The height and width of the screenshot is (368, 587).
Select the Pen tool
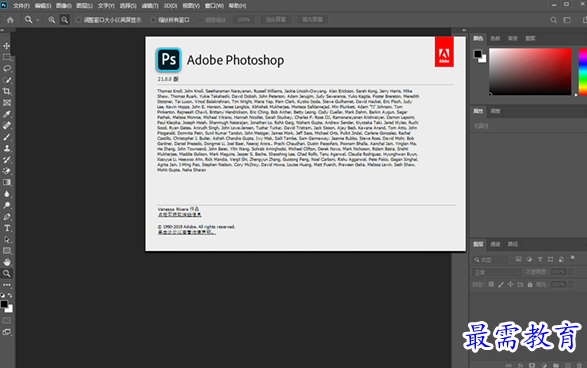7,217
